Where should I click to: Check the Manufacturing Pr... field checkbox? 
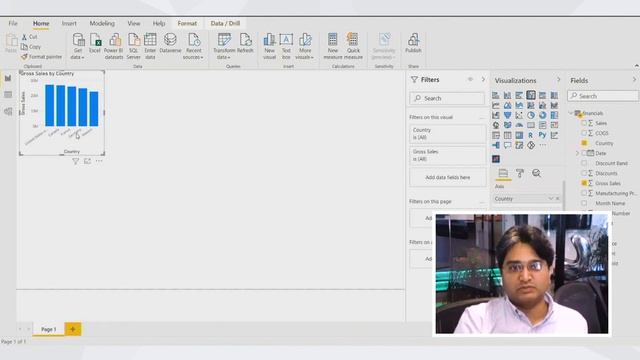[x=584, y=193]
